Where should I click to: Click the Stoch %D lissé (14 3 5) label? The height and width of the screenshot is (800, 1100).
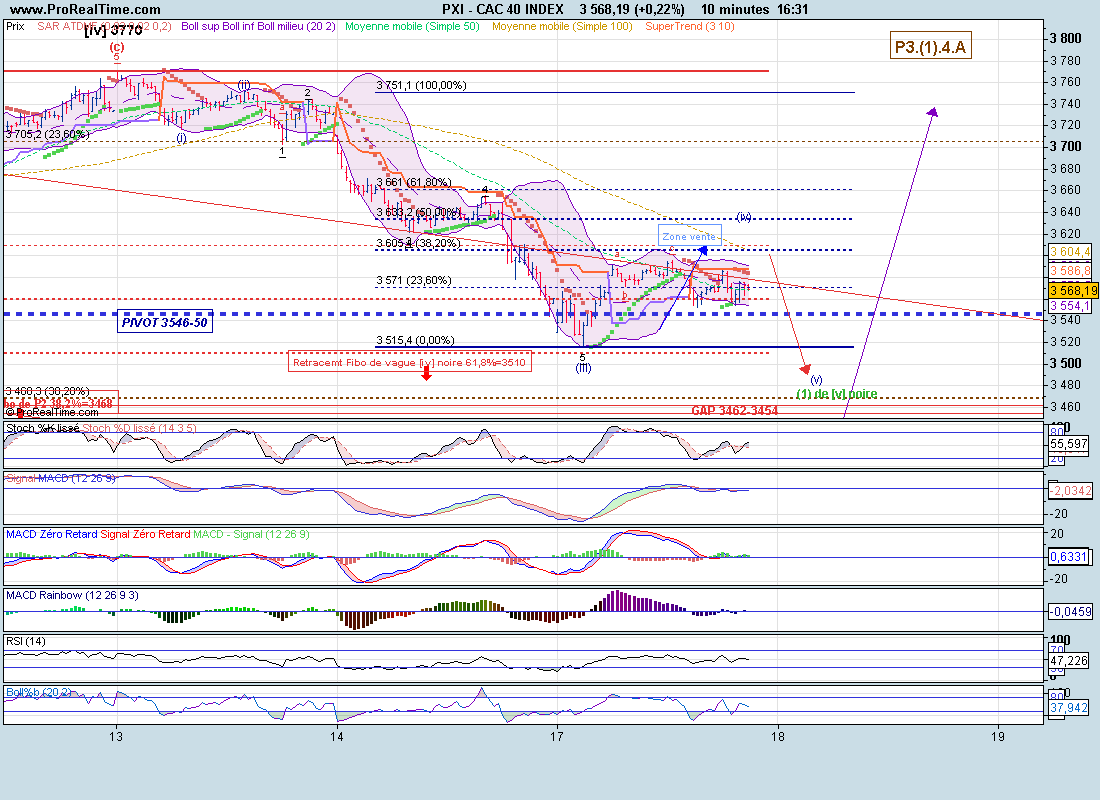(x=139, y=428)
